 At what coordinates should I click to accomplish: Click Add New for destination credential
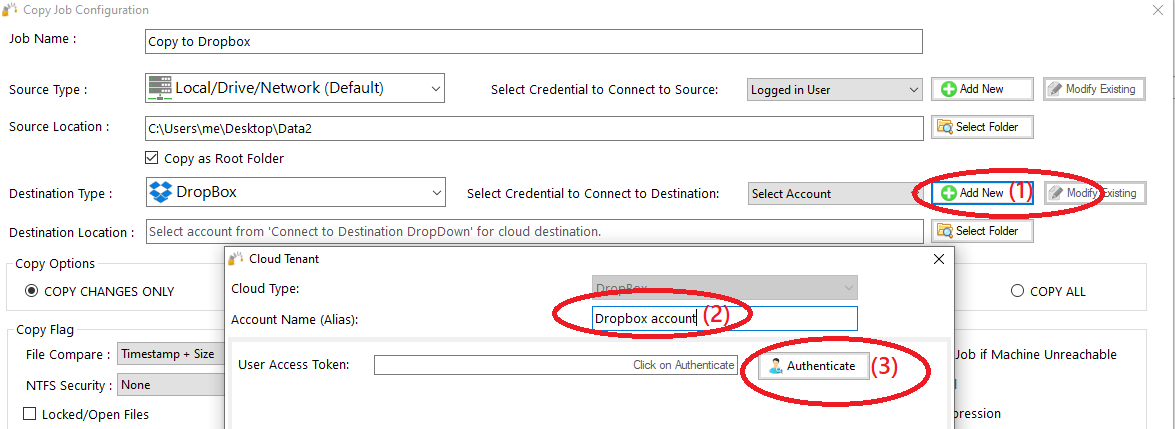(x=982, y=193)
